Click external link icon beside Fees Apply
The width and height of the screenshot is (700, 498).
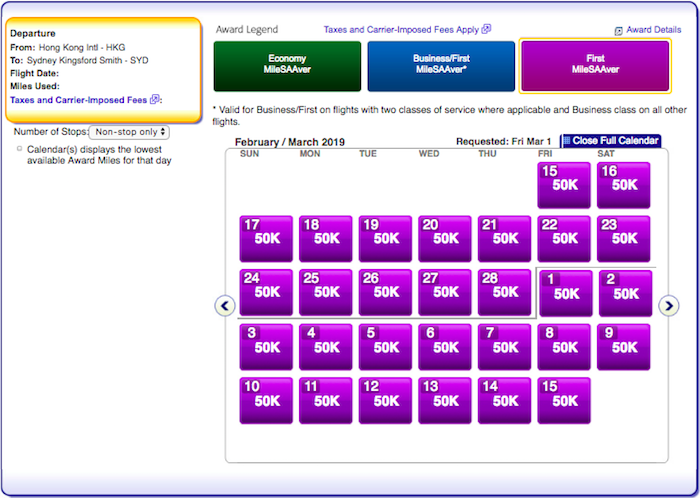pos(487,29)
